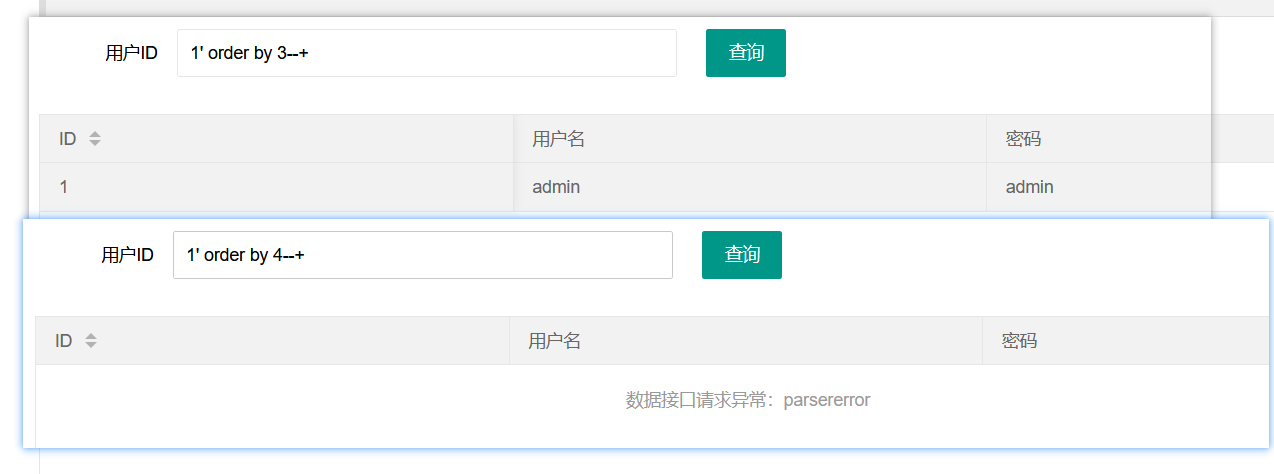Click the ID cell showing 1
Screen dimensions: 1274x474
[x=277, y=187]
